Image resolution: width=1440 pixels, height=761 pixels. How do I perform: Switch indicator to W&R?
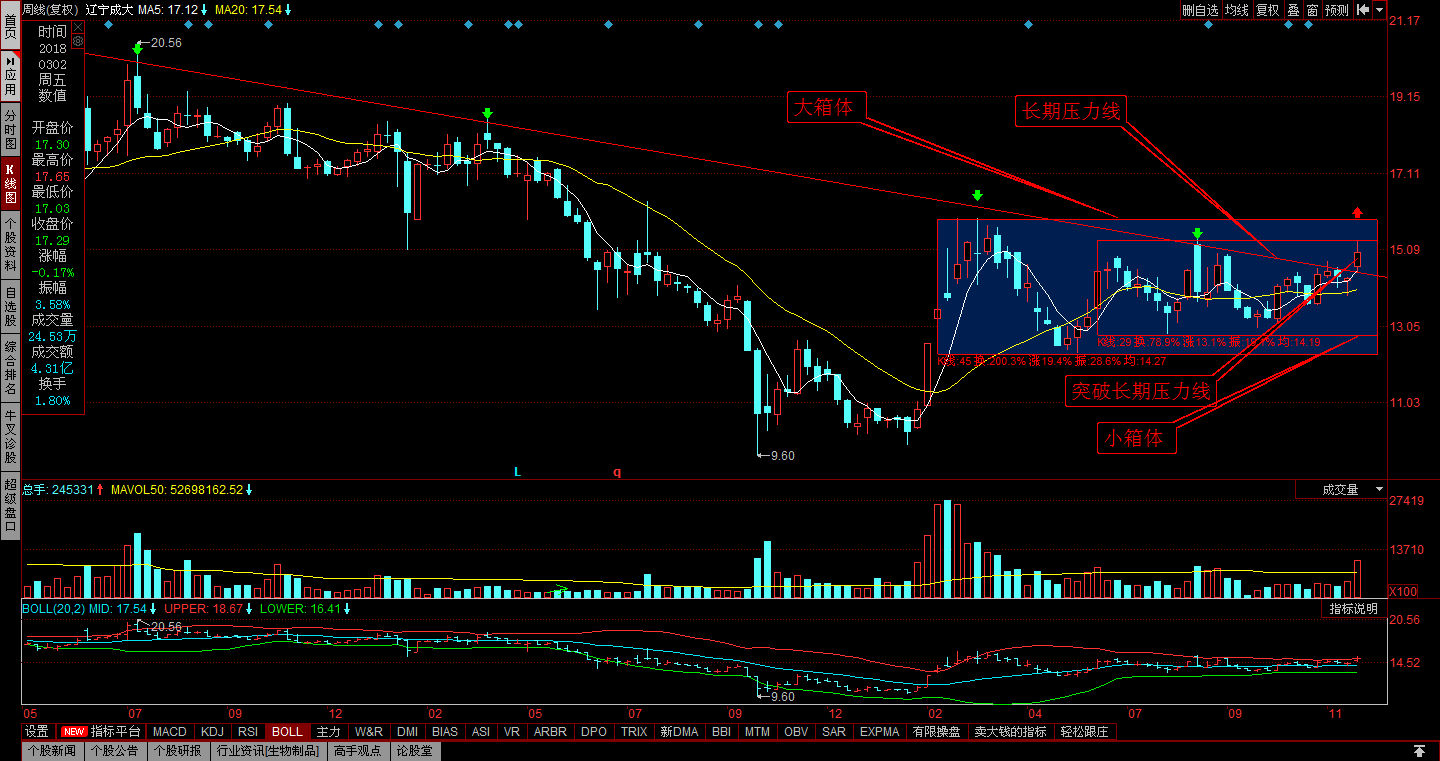pos(369,732)
